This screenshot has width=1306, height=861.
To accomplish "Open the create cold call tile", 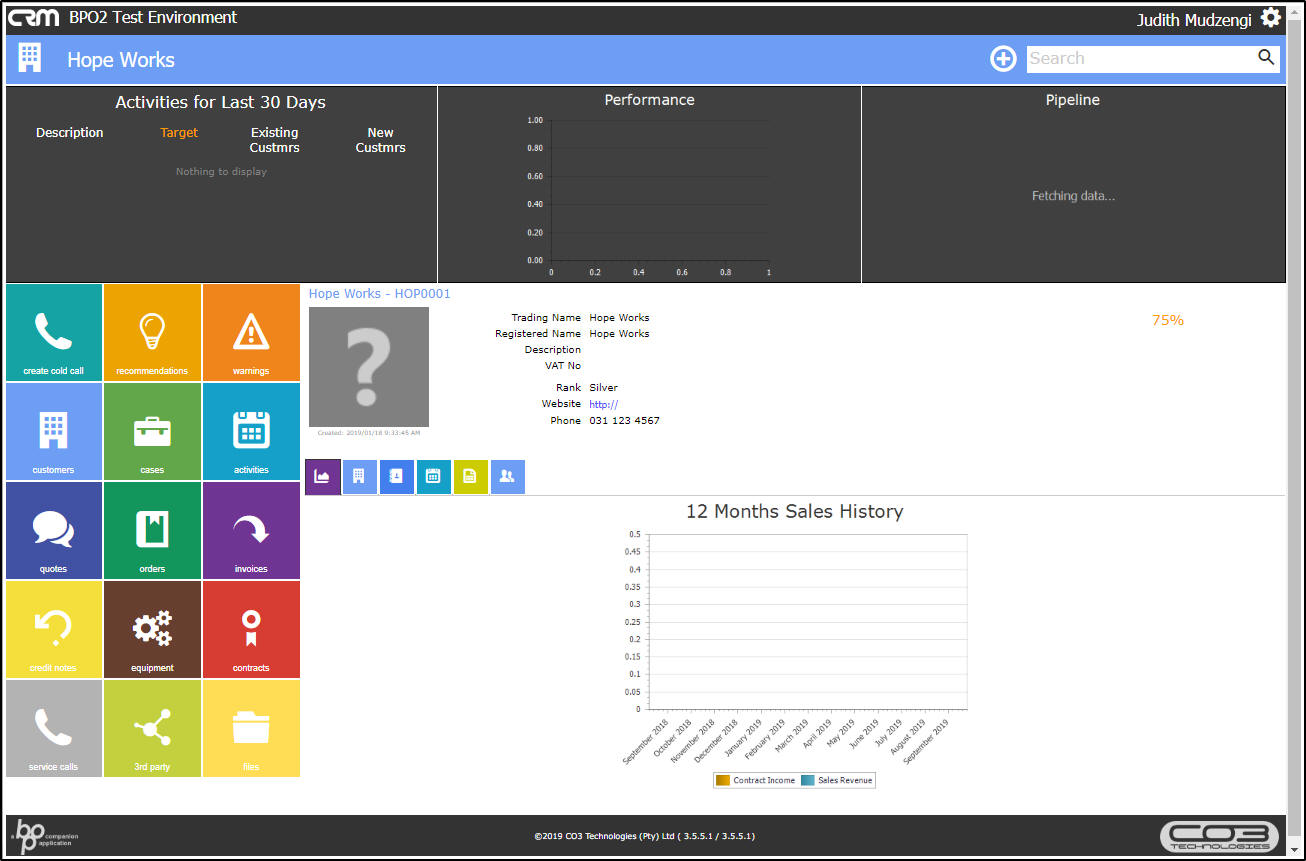I will (x=54, y=332).
